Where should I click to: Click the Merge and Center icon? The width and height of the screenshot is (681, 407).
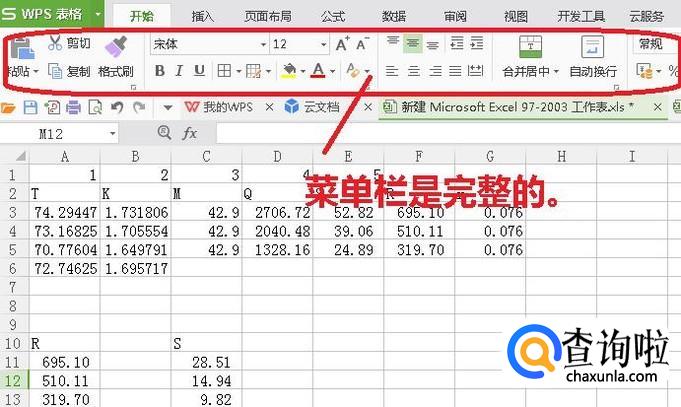530,47
